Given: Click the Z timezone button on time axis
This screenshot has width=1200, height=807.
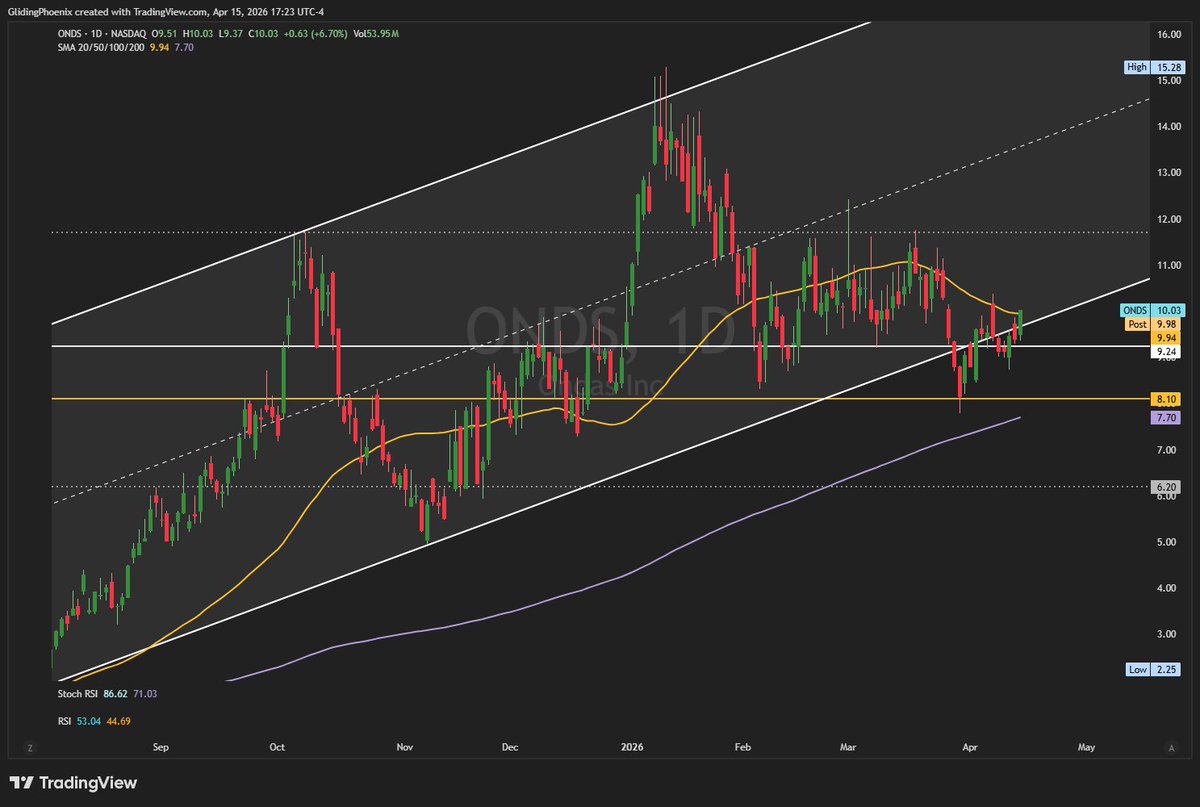Looking at the screenshot, I should tap(30, 746).
